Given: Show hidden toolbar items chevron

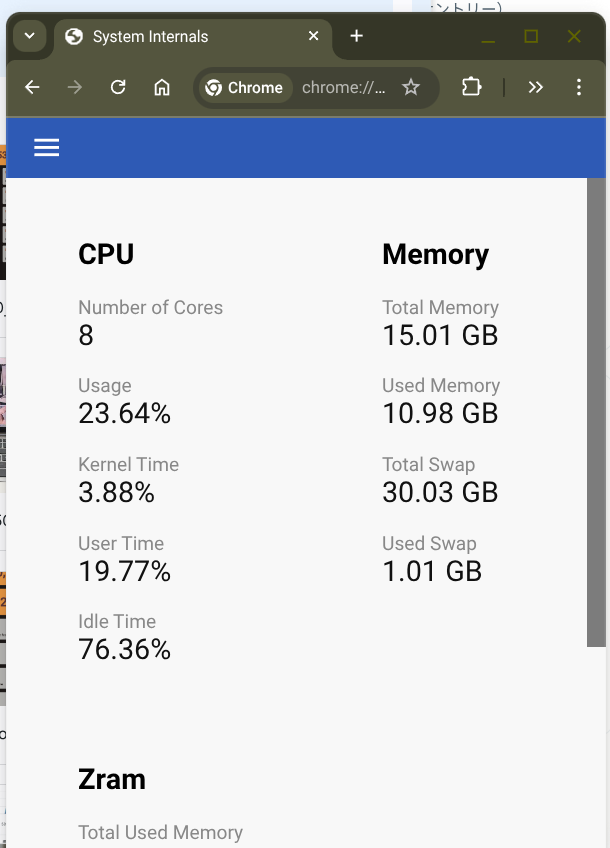Looking at the screenshot, I should point(535,87).
